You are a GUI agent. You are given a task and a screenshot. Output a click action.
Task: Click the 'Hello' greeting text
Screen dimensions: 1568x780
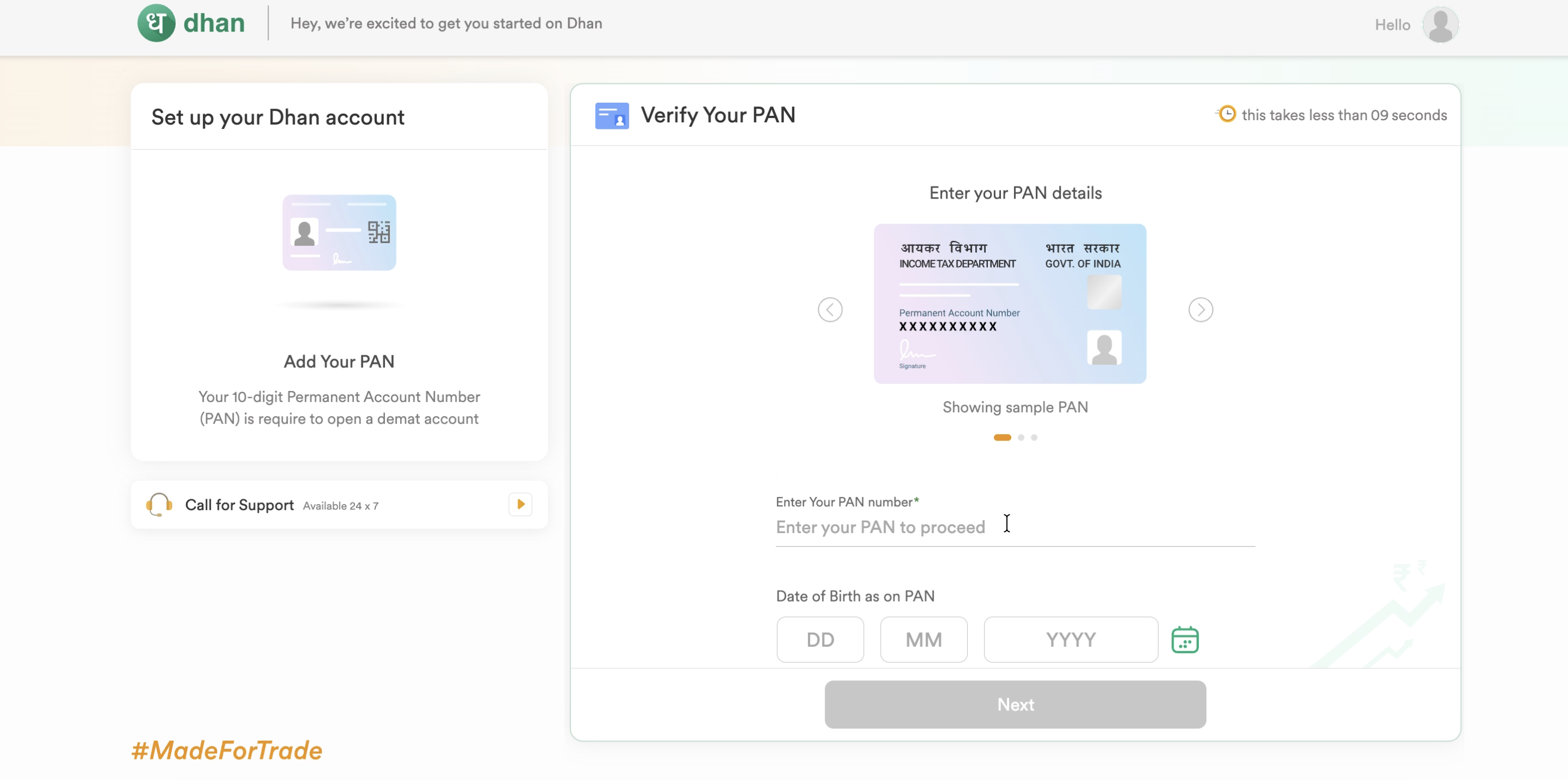click(x=1392, y=25)
